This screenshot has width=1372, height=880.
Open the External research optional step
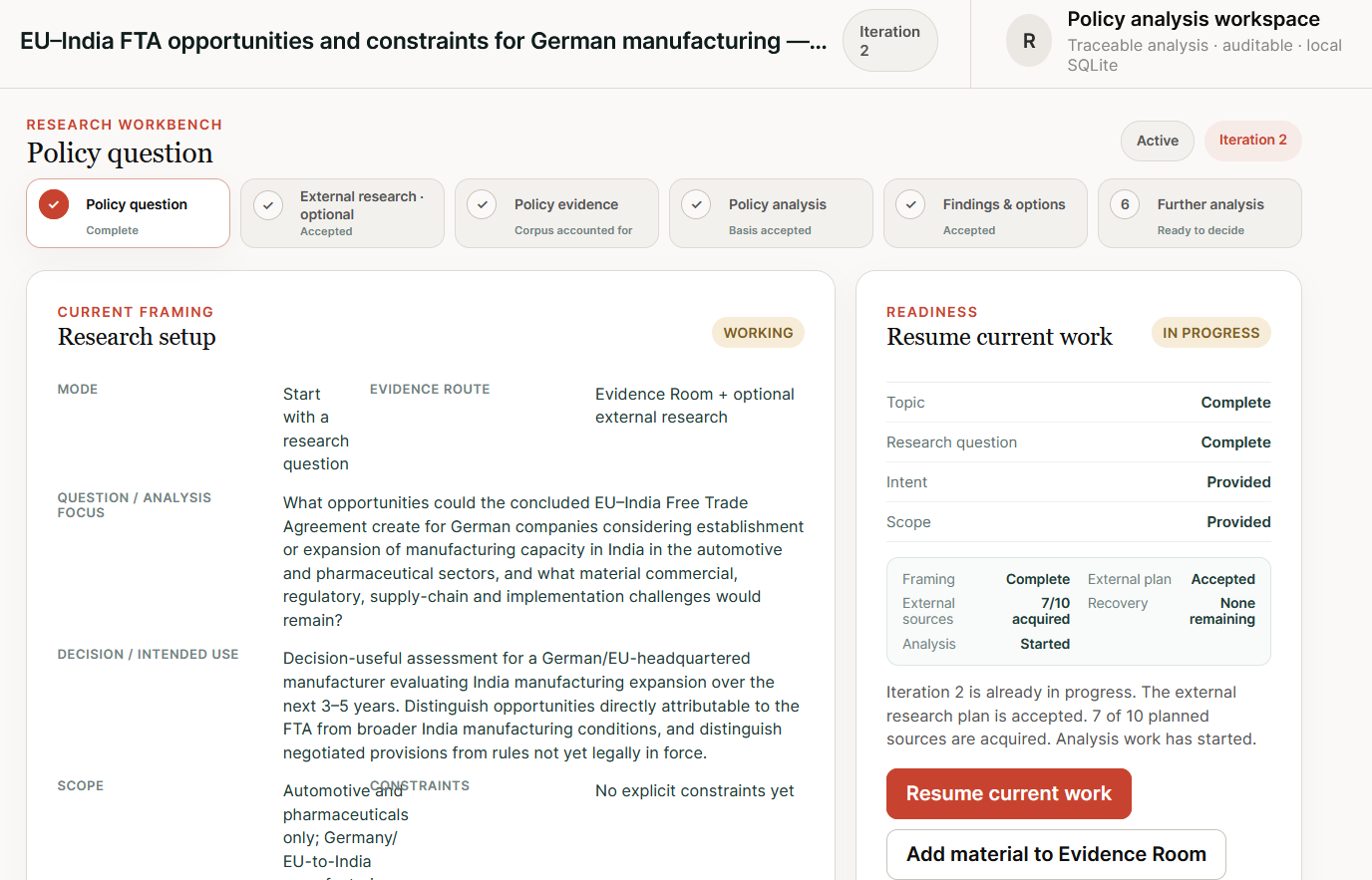click(x=343, y=213)
